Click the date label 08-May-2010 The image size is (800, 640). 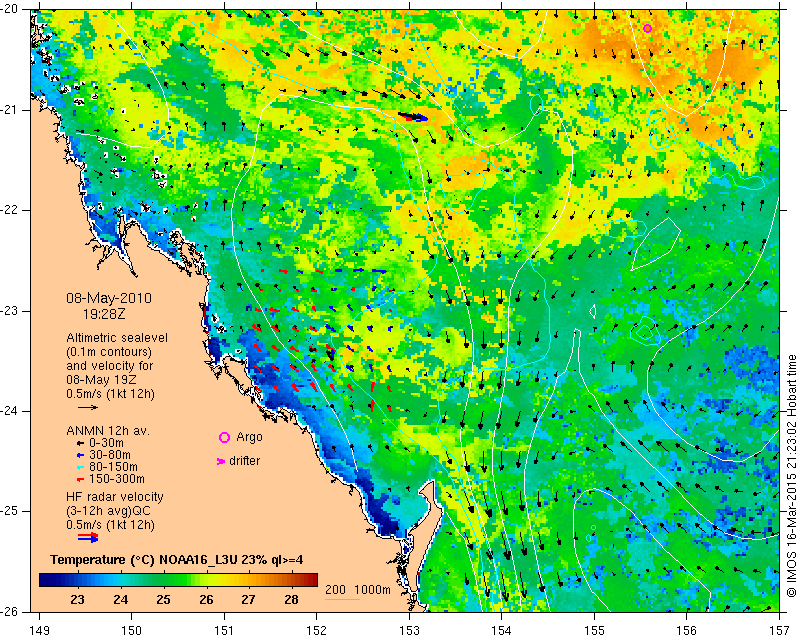click(109, 298)
